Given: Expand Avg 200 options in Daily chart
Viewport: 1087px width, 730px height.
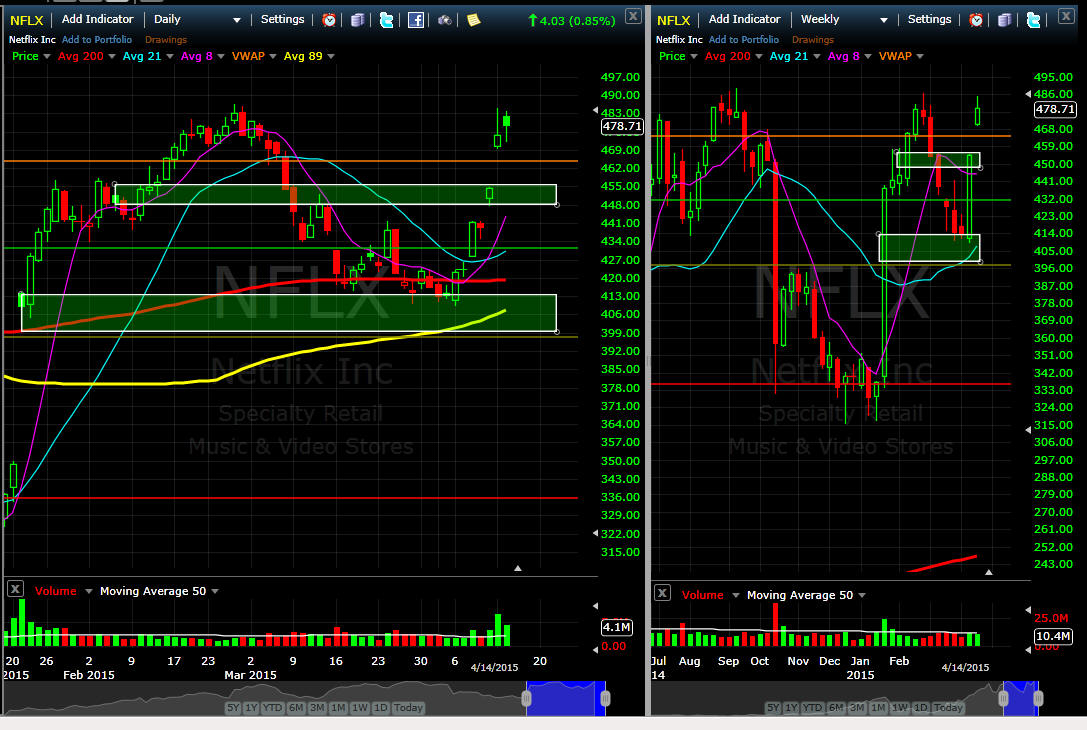Looking at the screenshot, I should click(112, 56).
